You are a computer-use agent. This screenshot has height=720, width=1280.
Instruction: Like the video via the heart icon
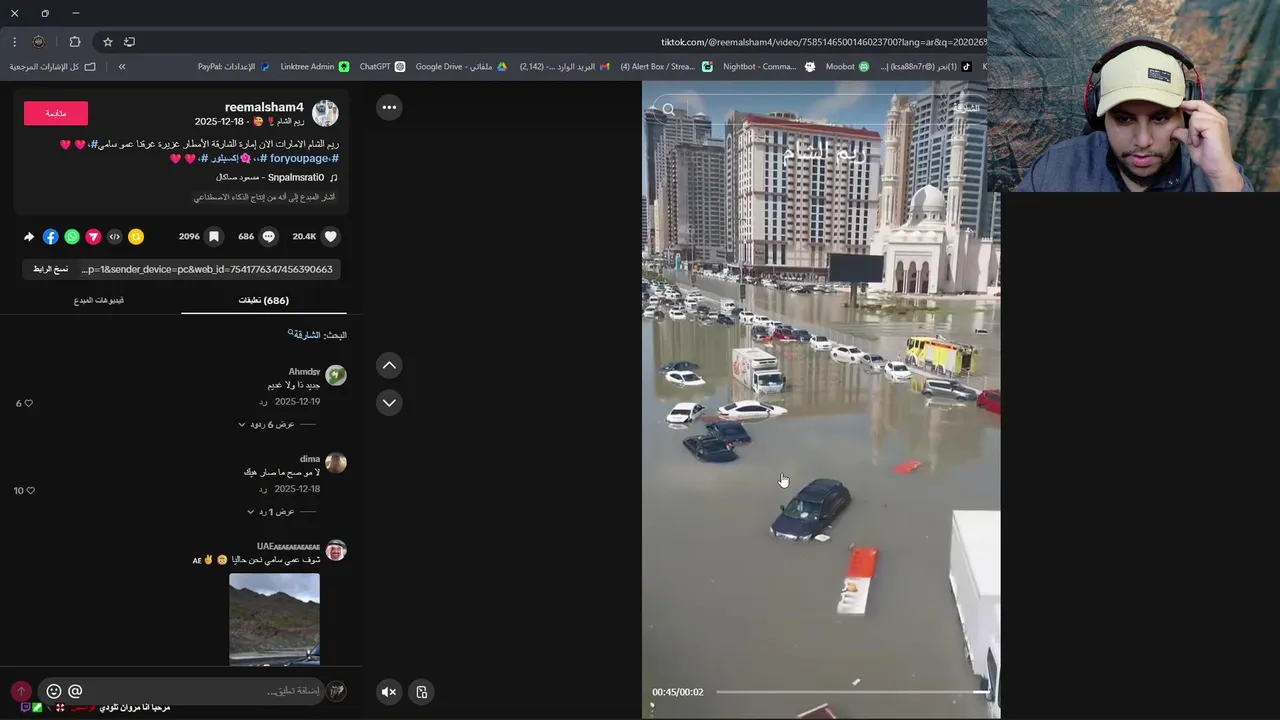click(x=331, y=237)
